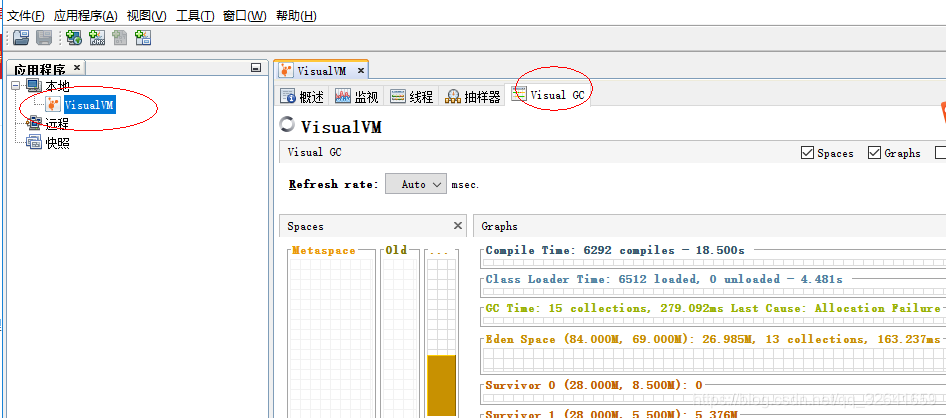The width and height of the screenshot is (946, 418).
Task: Click the greyed-out Save toolbar icon
Action: [44, 38]
